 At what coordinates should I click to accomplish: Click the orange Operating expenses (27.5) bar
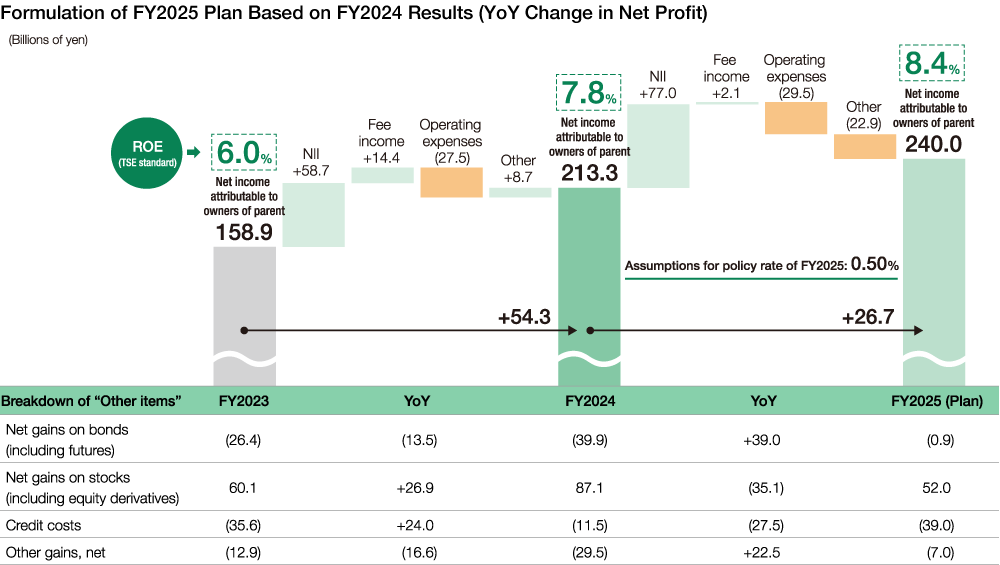tap(451, 182)
